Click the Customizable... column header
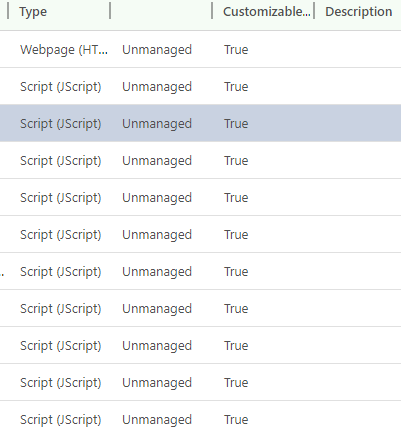This screenshot has width=401, height=435. [x=266, y=12]
